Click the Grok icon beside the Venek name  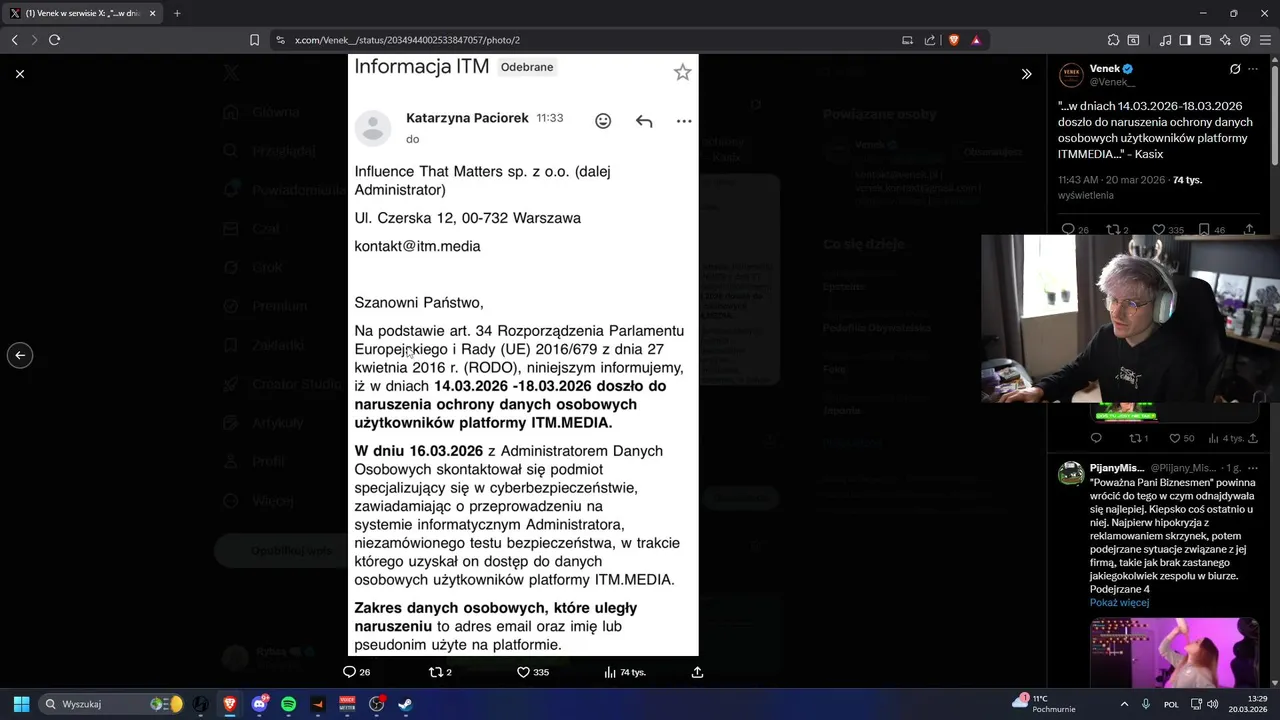click(1235, 69)
